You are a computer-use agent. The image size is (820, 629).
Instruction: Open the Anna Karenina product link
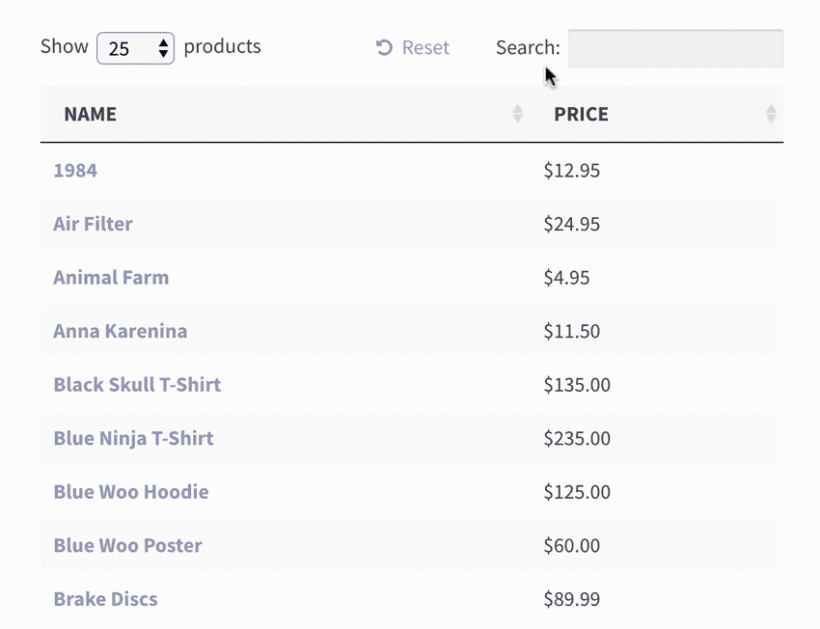(120, 331)
